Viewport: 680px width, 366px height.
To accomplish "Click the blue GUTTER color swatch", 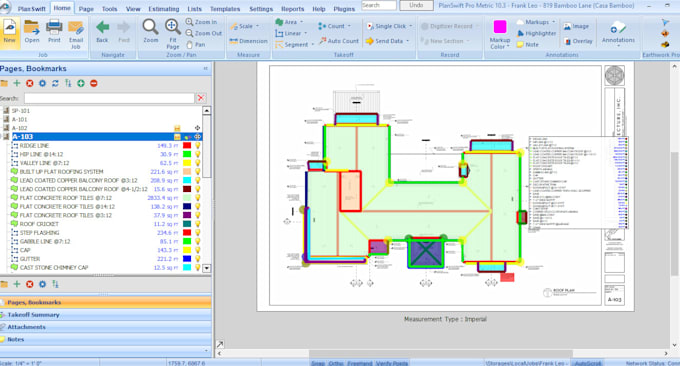I will point(187,259).
